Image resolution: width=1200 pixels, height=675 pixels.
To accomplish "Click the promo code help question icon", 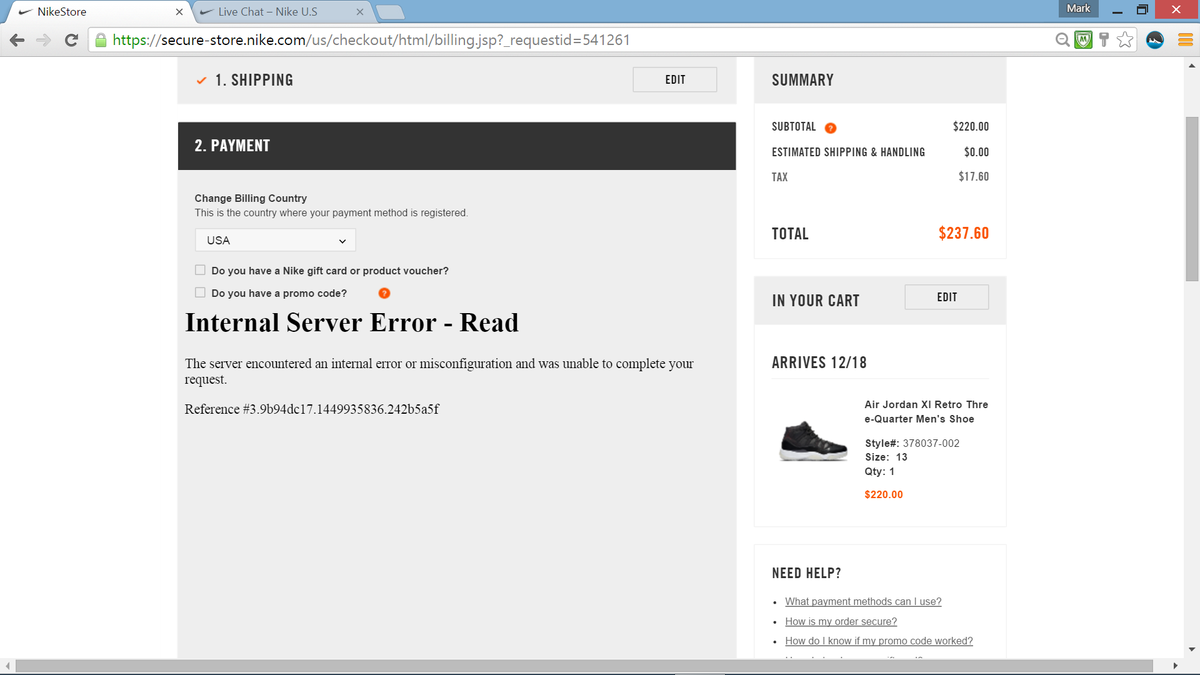I will tap(383, 293).
